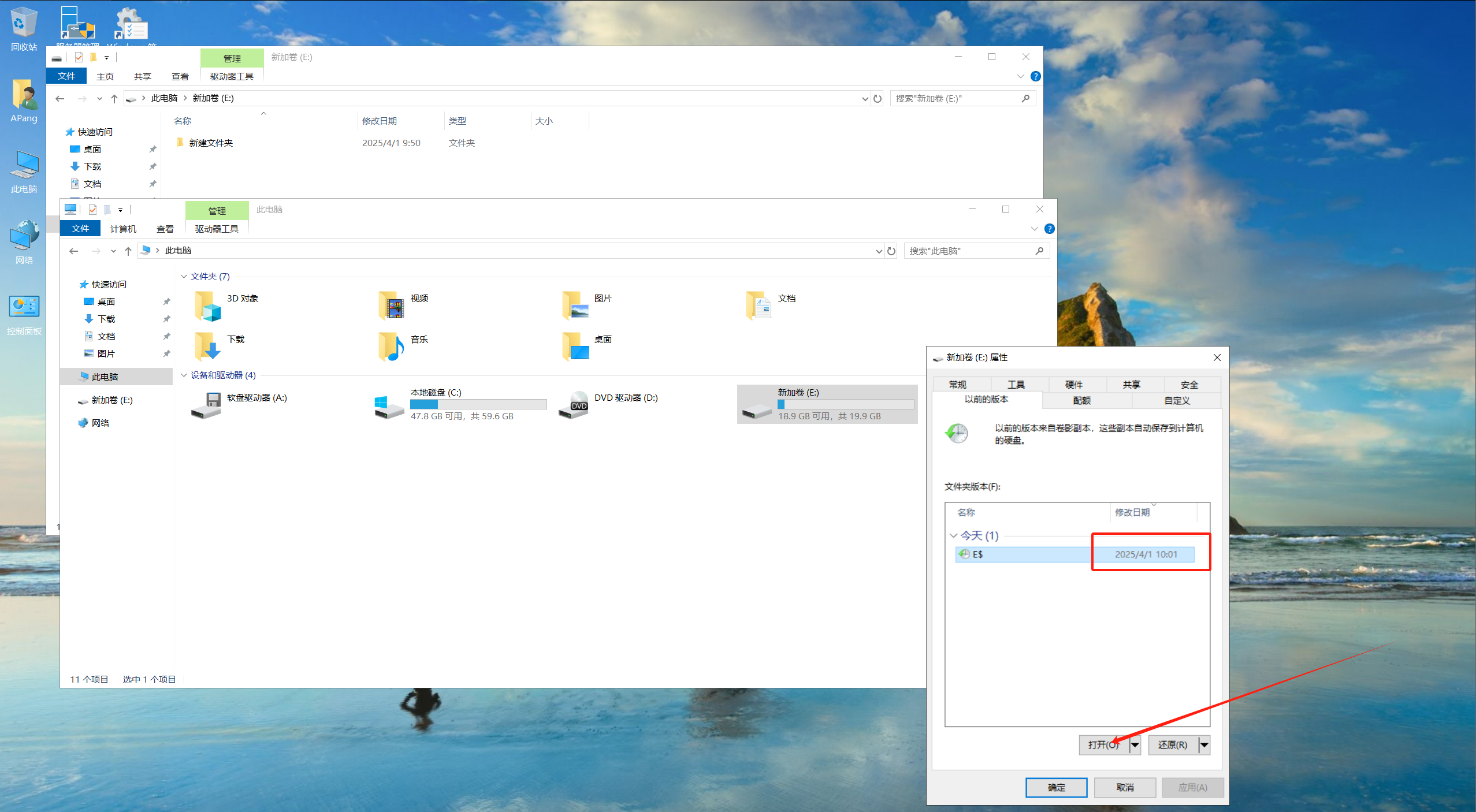Click the Cancel button in properties dialog
The image size is (1476, 812).
1125,787
